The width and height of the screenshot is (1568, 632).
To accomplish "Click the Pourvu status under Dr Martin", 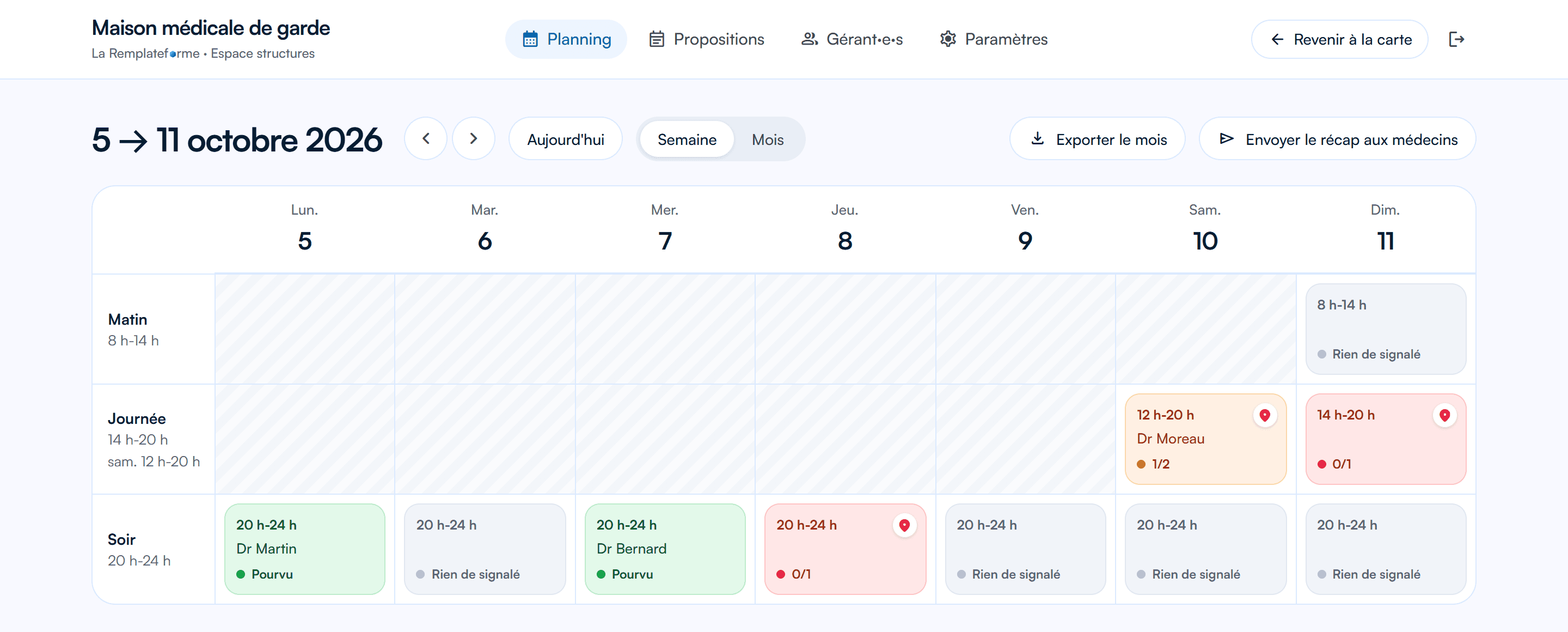I will point(264,574).
